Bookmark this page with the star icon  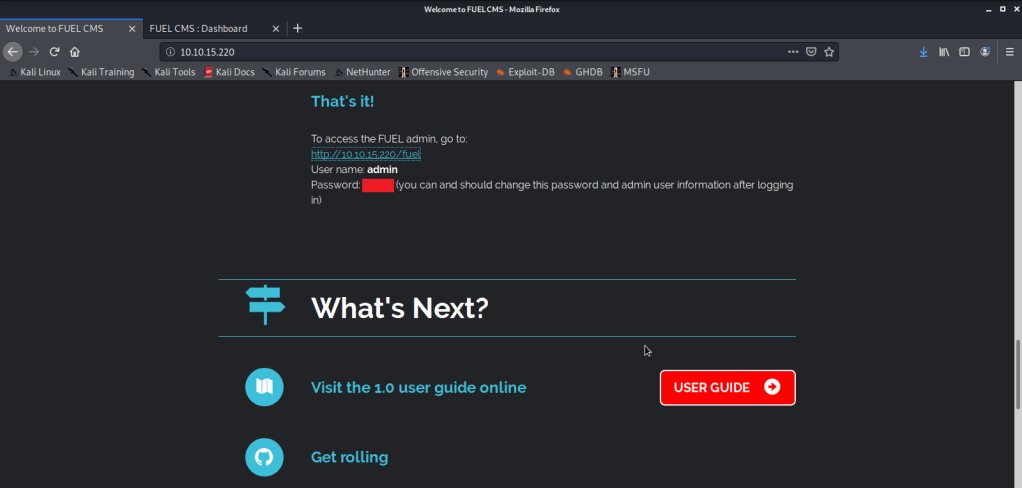coord(830,51)
